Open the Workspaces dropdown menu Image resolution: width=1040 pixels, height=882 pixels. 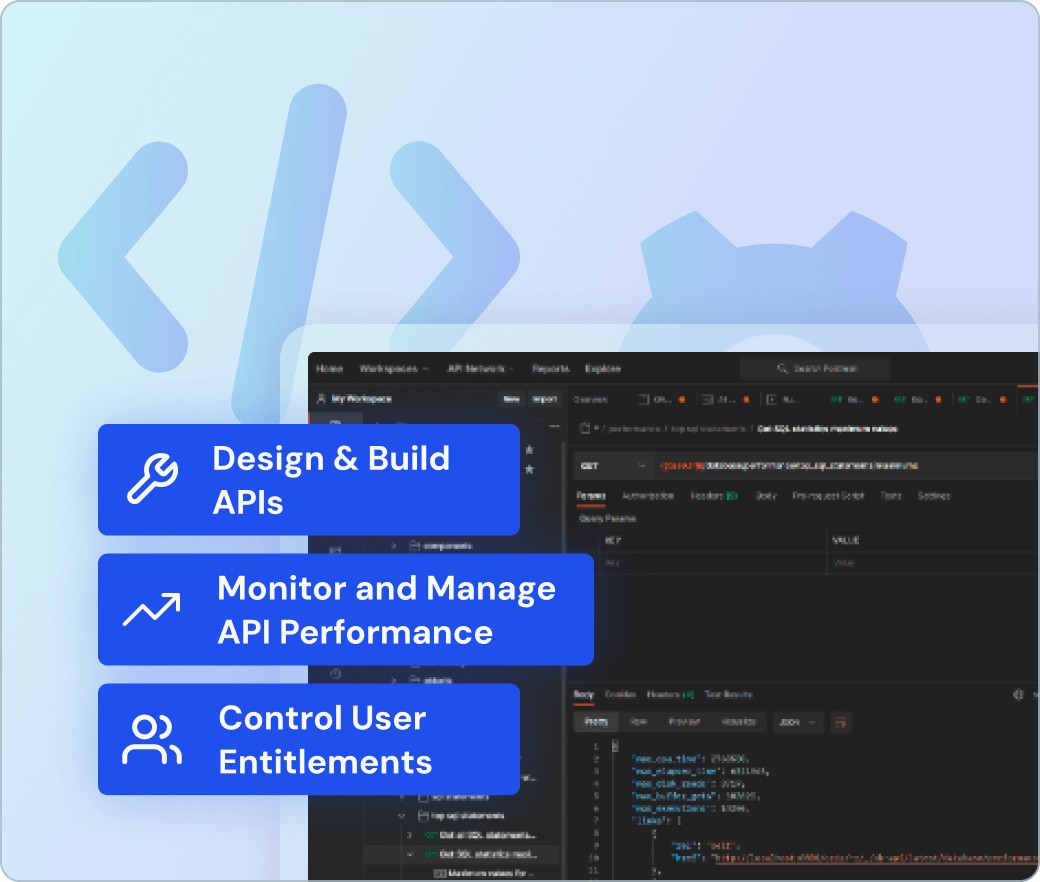coord(394,369)
